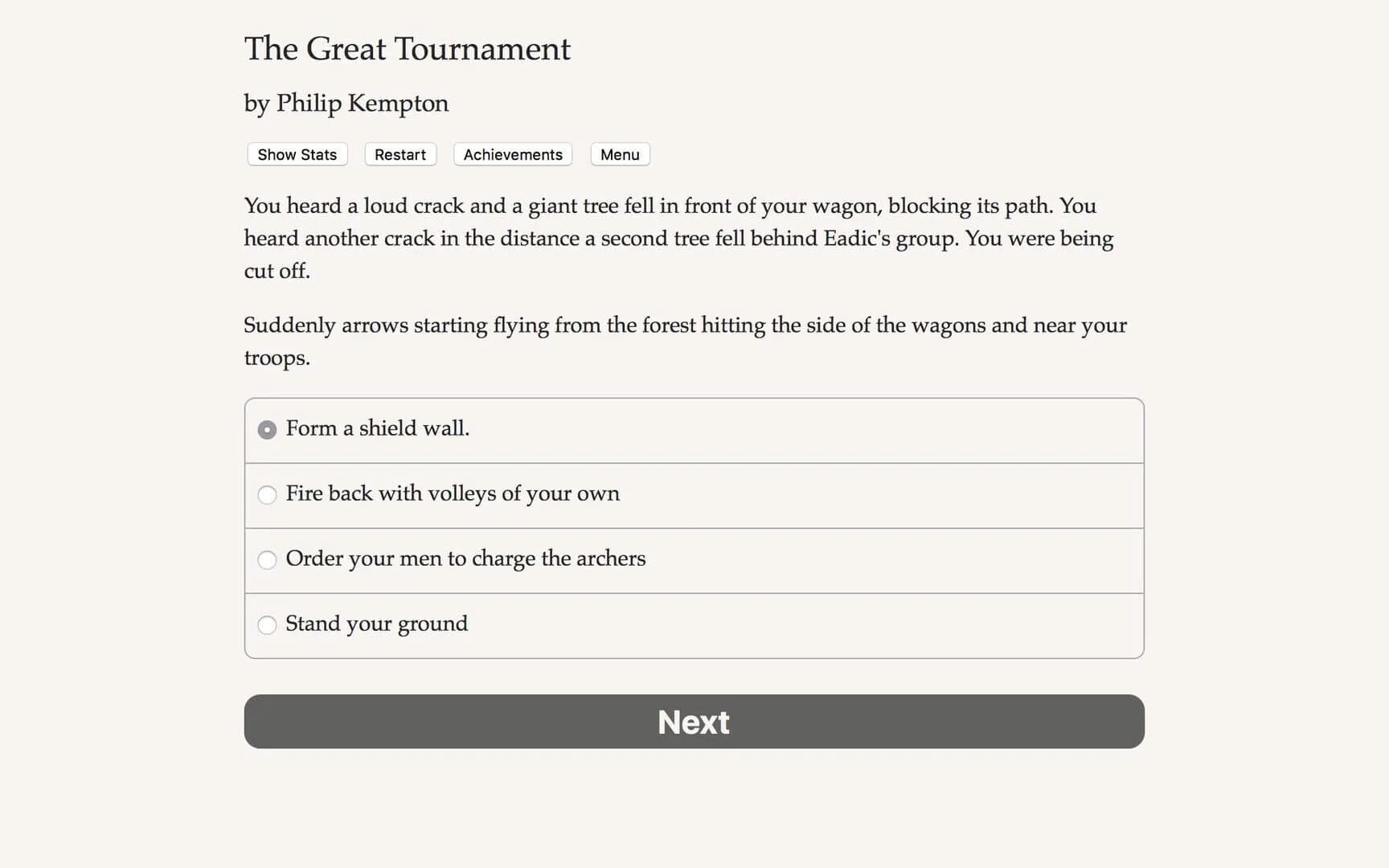This screenshot has height=868, width=1389.
Task: Open the game Menu
Action: (619, 154)
